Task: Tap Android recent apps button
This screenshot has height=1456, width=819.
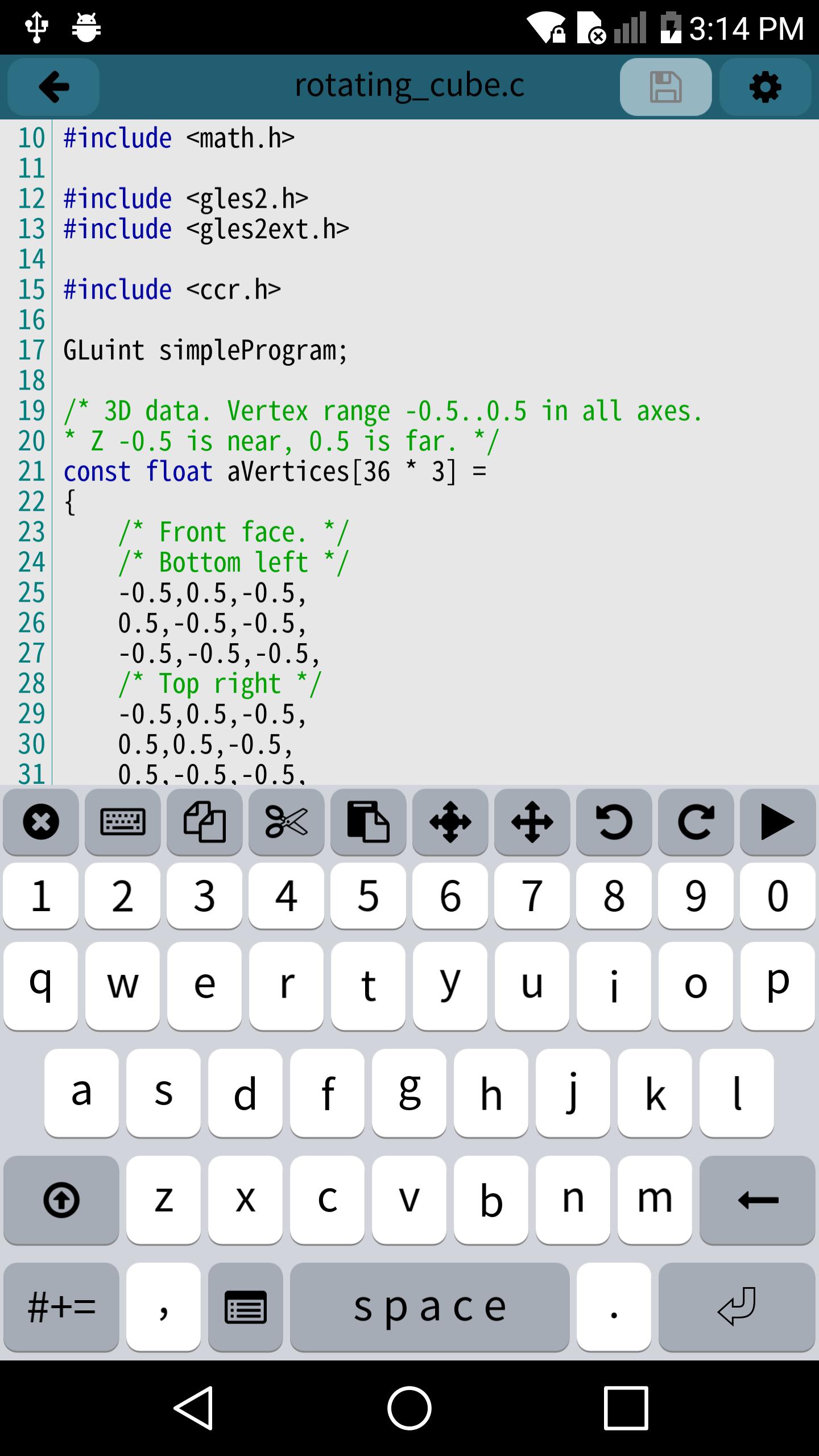Action: point(626,1408)
